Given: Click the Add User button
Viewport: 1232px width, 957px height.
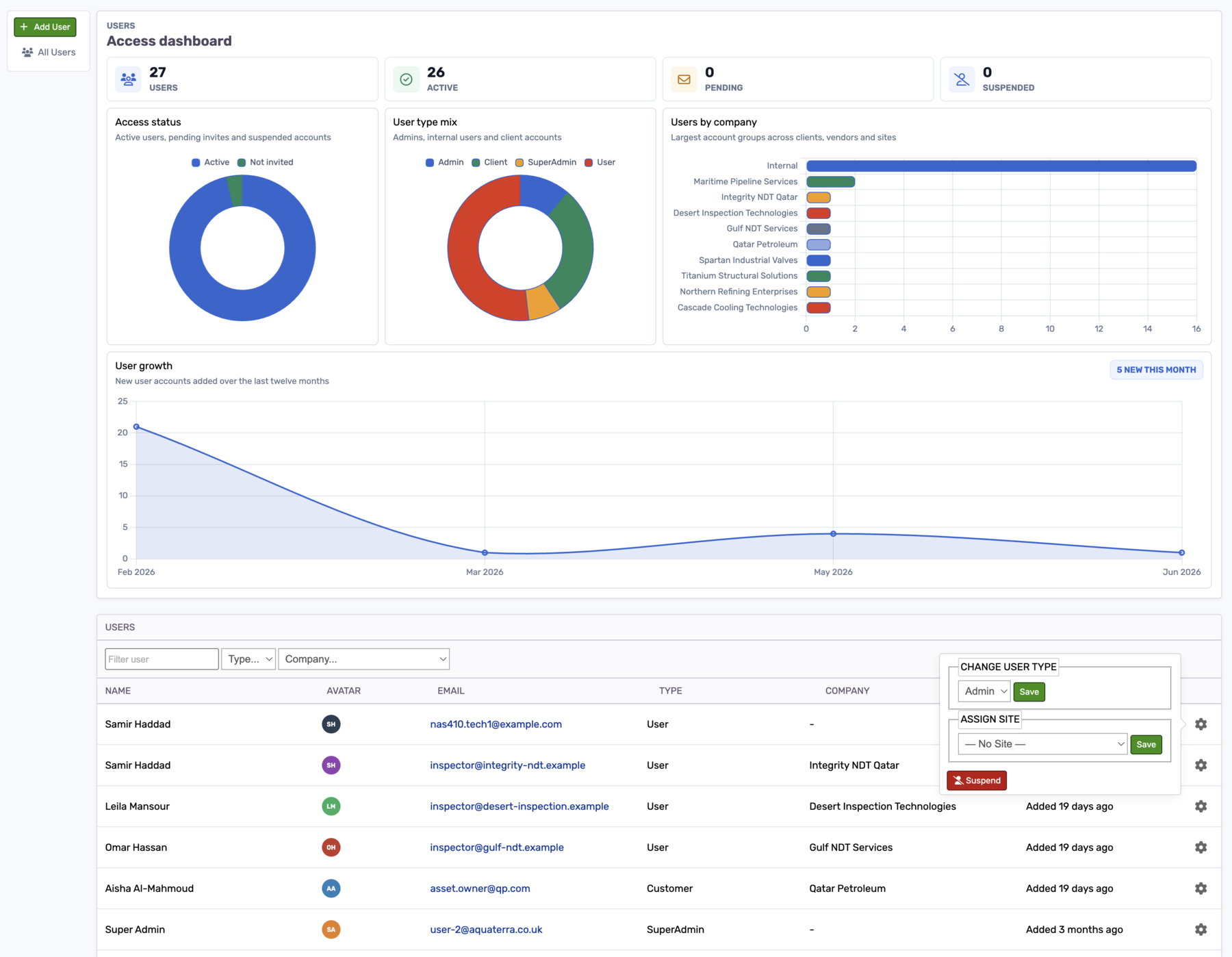Looking at the screenshot, I should [45, 27].
